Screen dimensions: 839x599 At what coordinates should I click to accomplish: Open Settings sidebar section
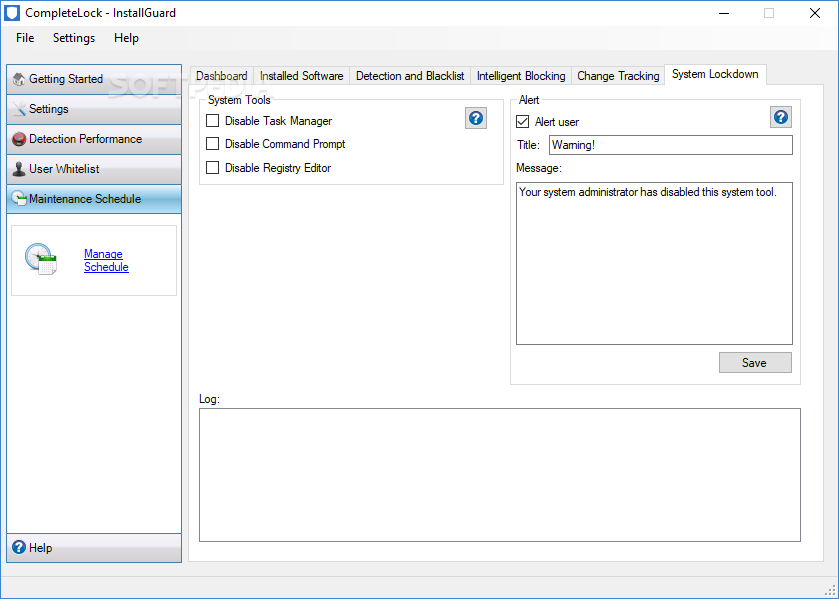94,109
